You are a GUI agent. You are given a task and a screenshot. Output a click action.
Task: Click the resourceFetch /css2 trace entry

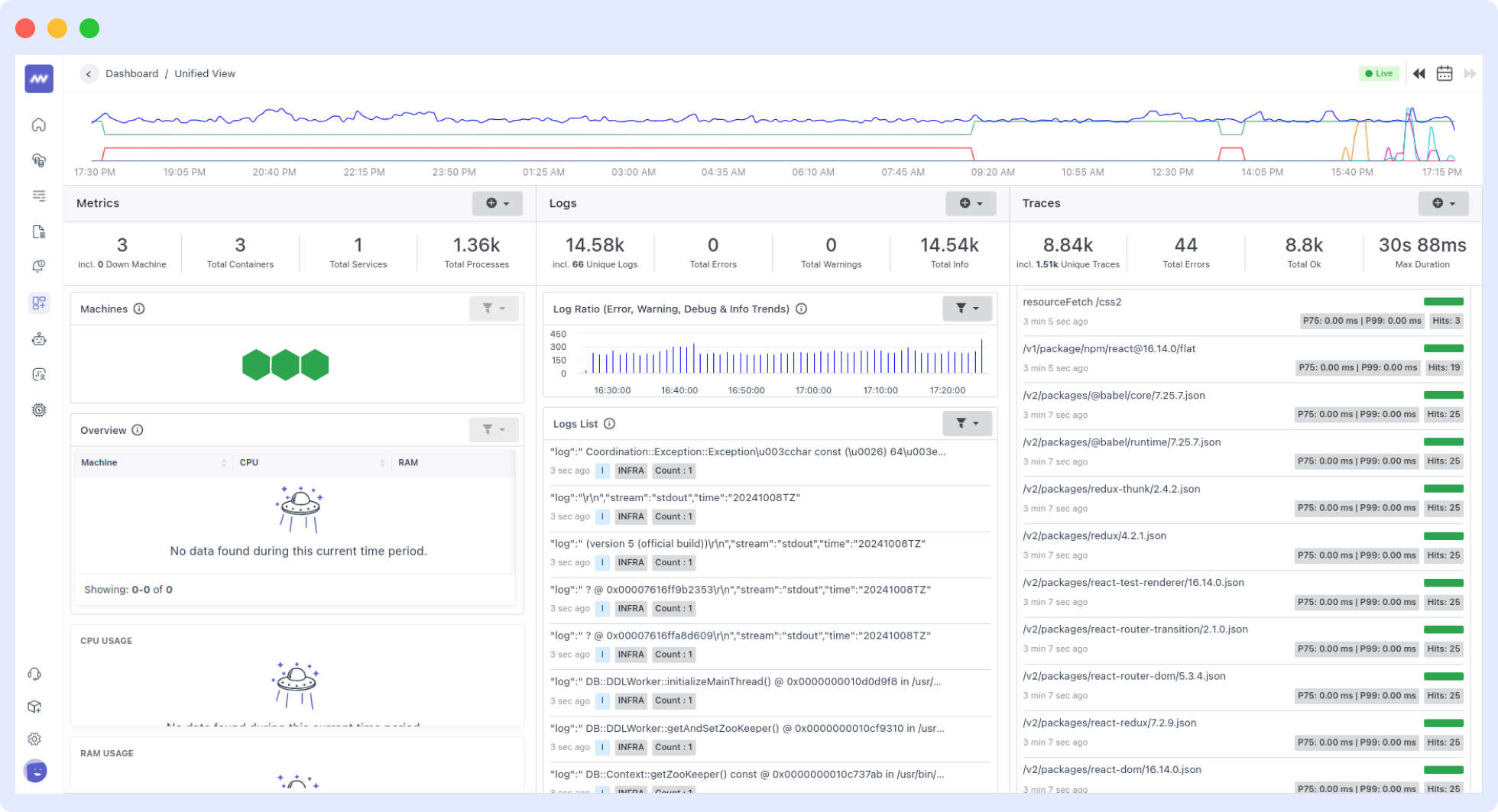(1072, 302)
